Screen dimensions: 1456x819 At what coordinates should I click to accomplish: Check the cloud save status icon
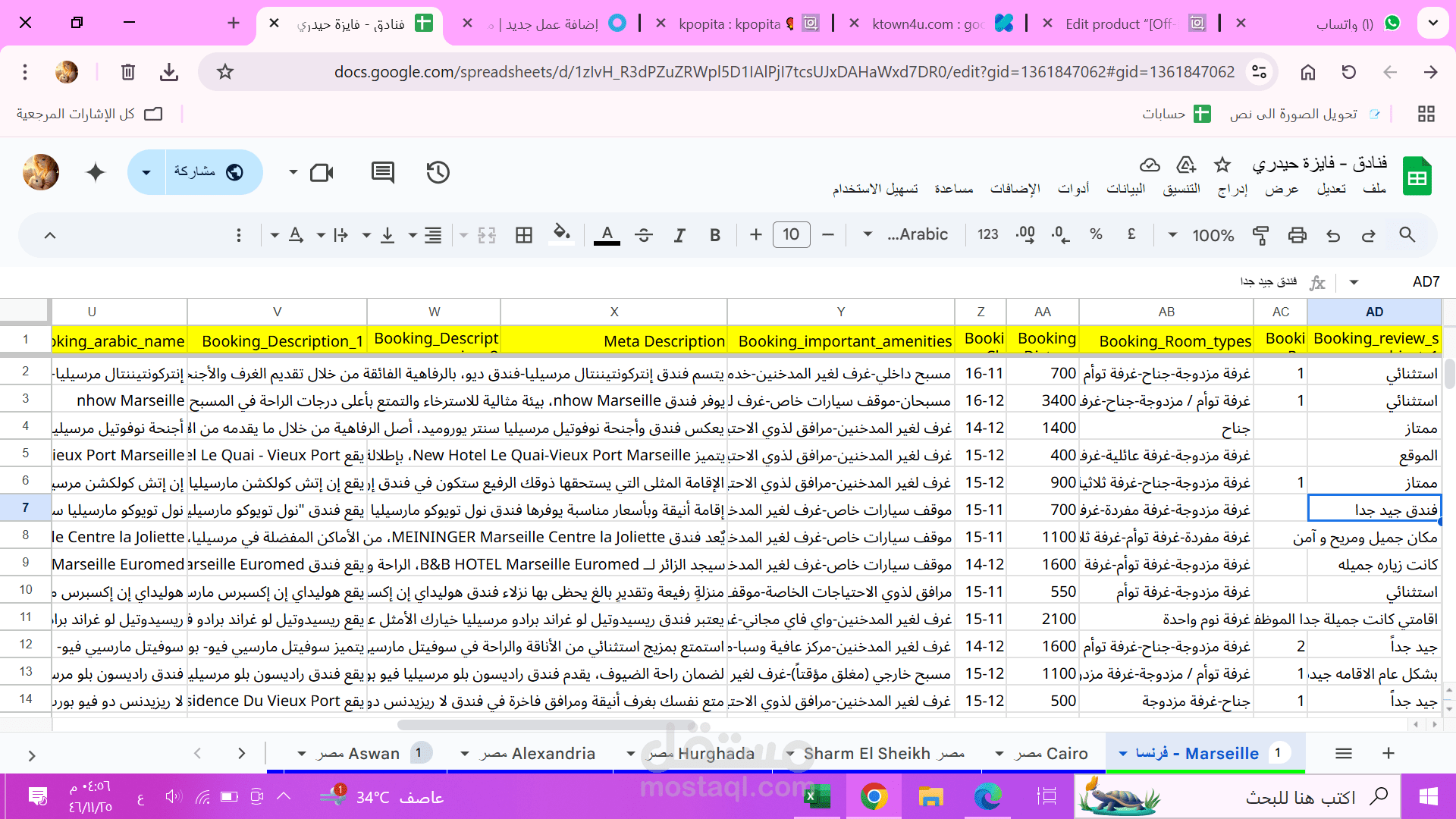pos(1150,165)
